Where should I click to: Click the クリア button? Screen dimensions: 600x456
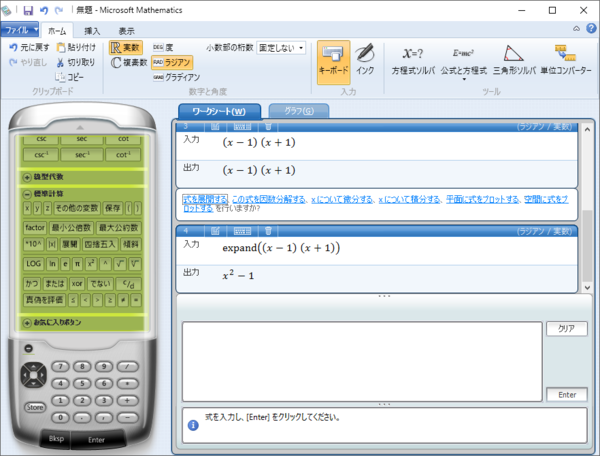[x=567, y=329]
